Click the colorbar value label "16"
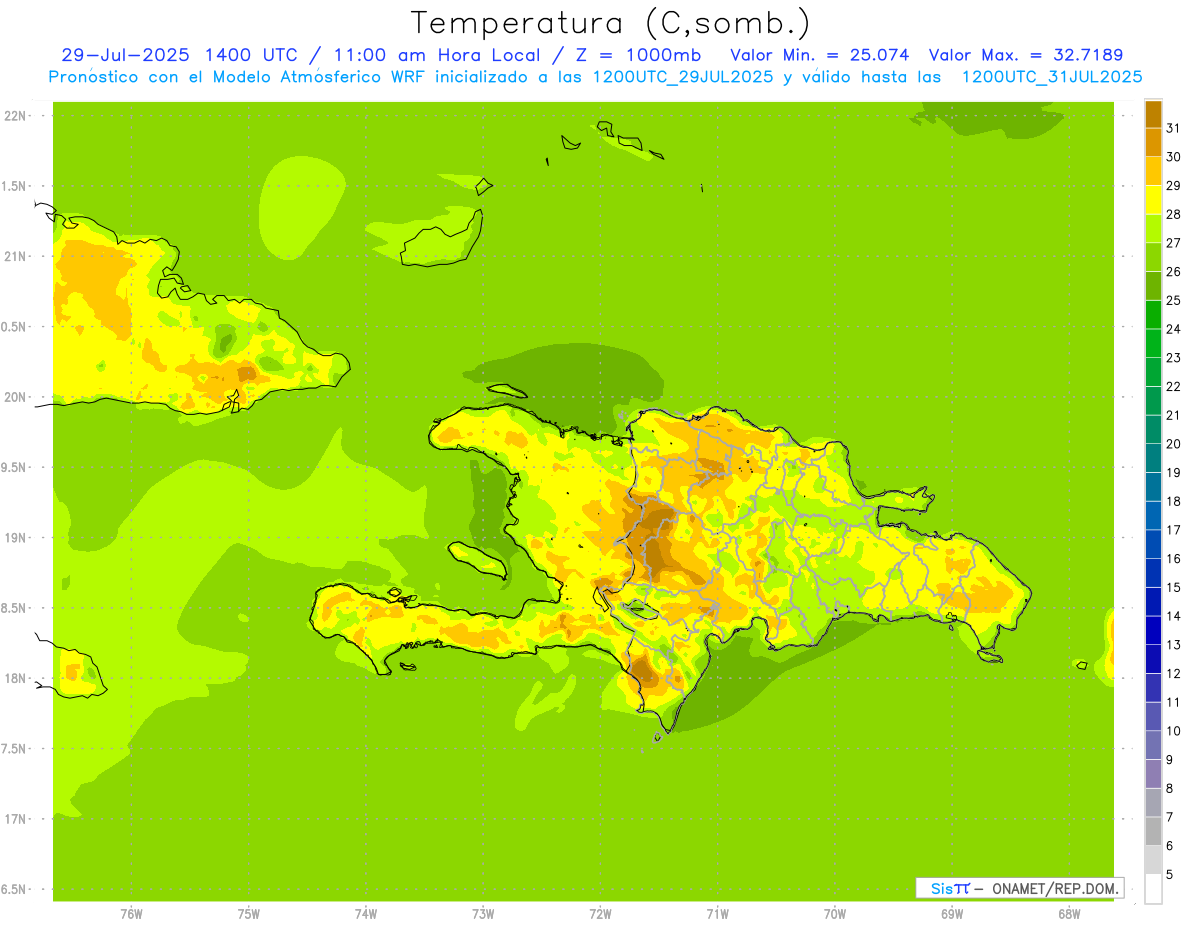The image size is (1200, 927). click(x=1173, y=558)
